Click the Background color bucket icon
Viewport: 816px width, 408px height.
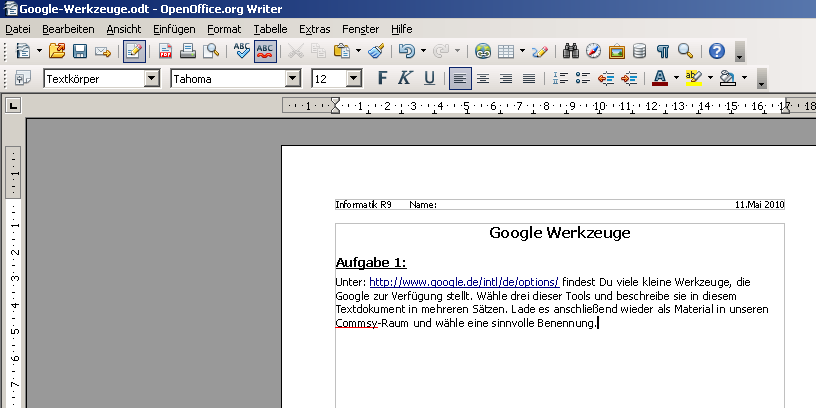point(728,79)
